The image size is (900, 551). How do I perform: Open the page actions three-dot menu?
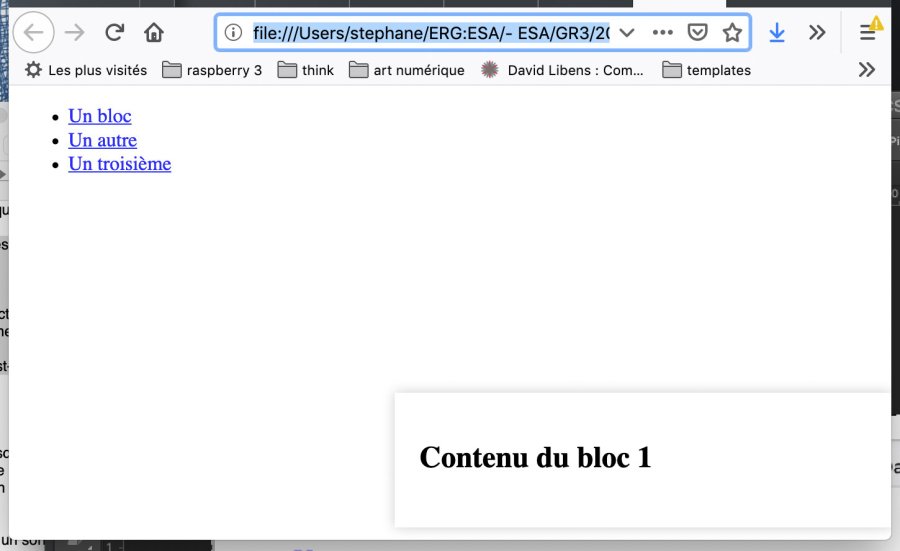[x=662, y=32]
